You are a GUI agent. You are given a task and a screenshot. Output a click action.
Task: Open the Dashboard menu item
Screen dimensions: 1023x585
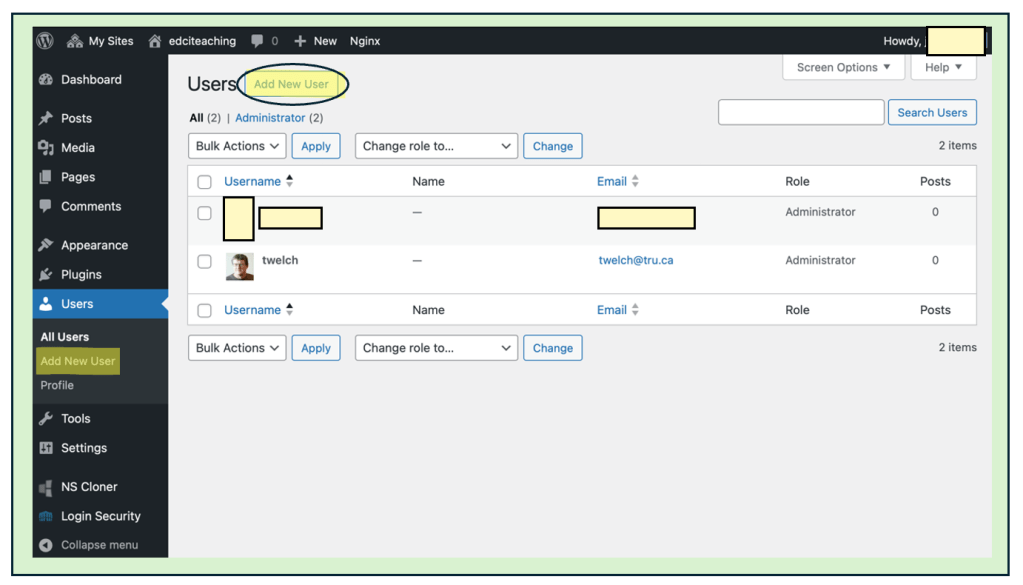point(91,80)
